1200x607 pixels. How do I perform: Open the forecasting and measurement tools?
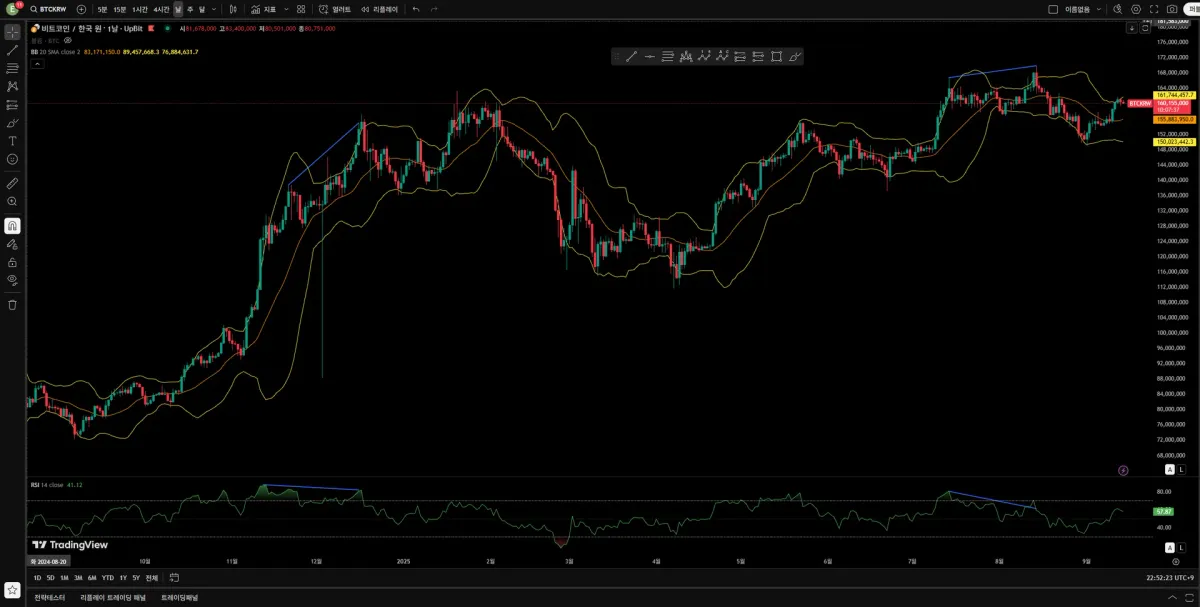[x=12, y=104]
